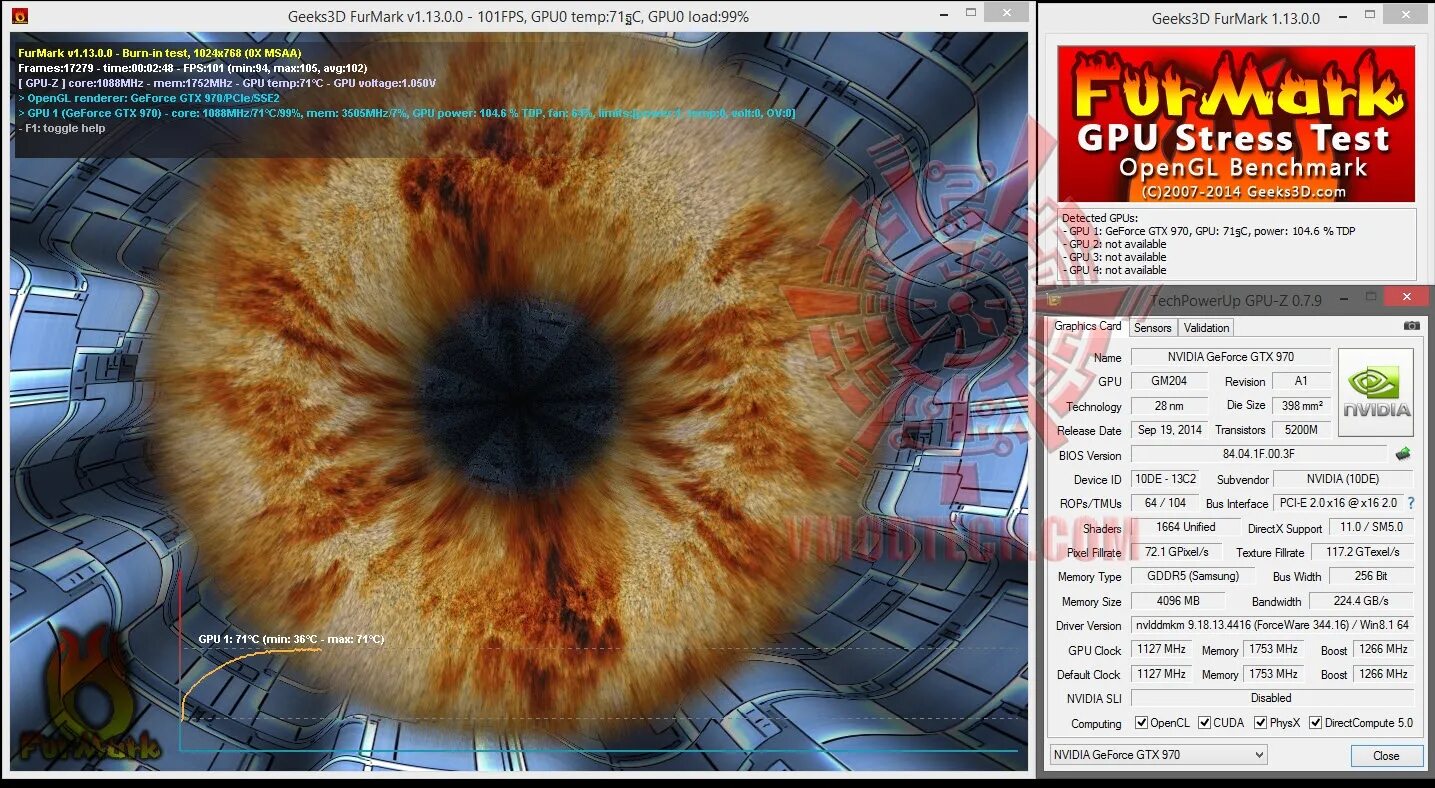Viewport: 1435px width, 788px height.
Task: Click the Revision field showing A1
Action: 1301,381
